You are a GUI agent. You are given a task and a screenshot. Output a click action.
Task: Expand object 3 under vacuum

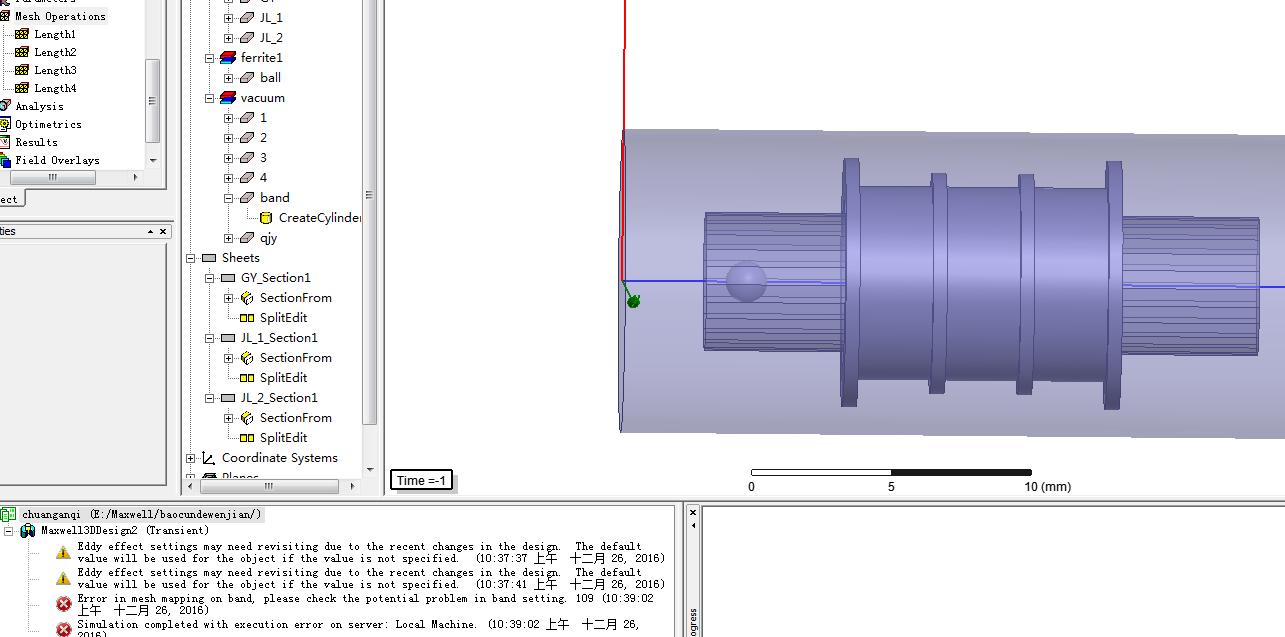(229, 158)
